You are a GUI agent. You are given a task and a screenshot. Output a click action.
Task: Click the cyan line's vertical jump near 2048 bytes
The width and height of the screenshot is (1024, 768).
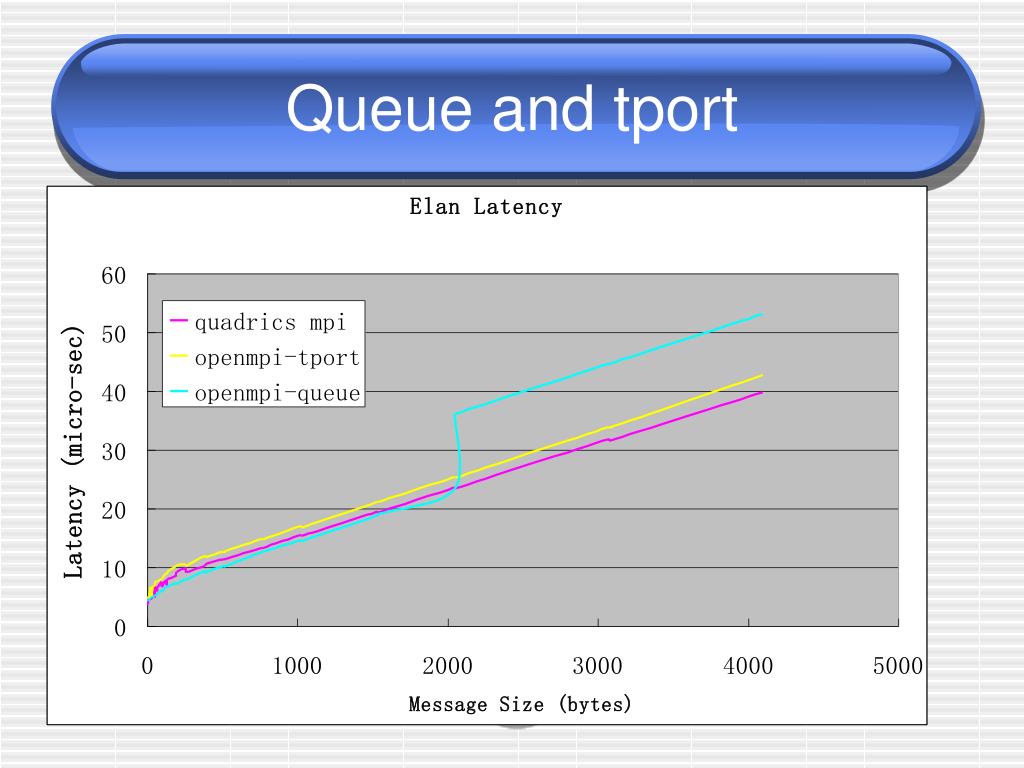[x=457, y=451]
